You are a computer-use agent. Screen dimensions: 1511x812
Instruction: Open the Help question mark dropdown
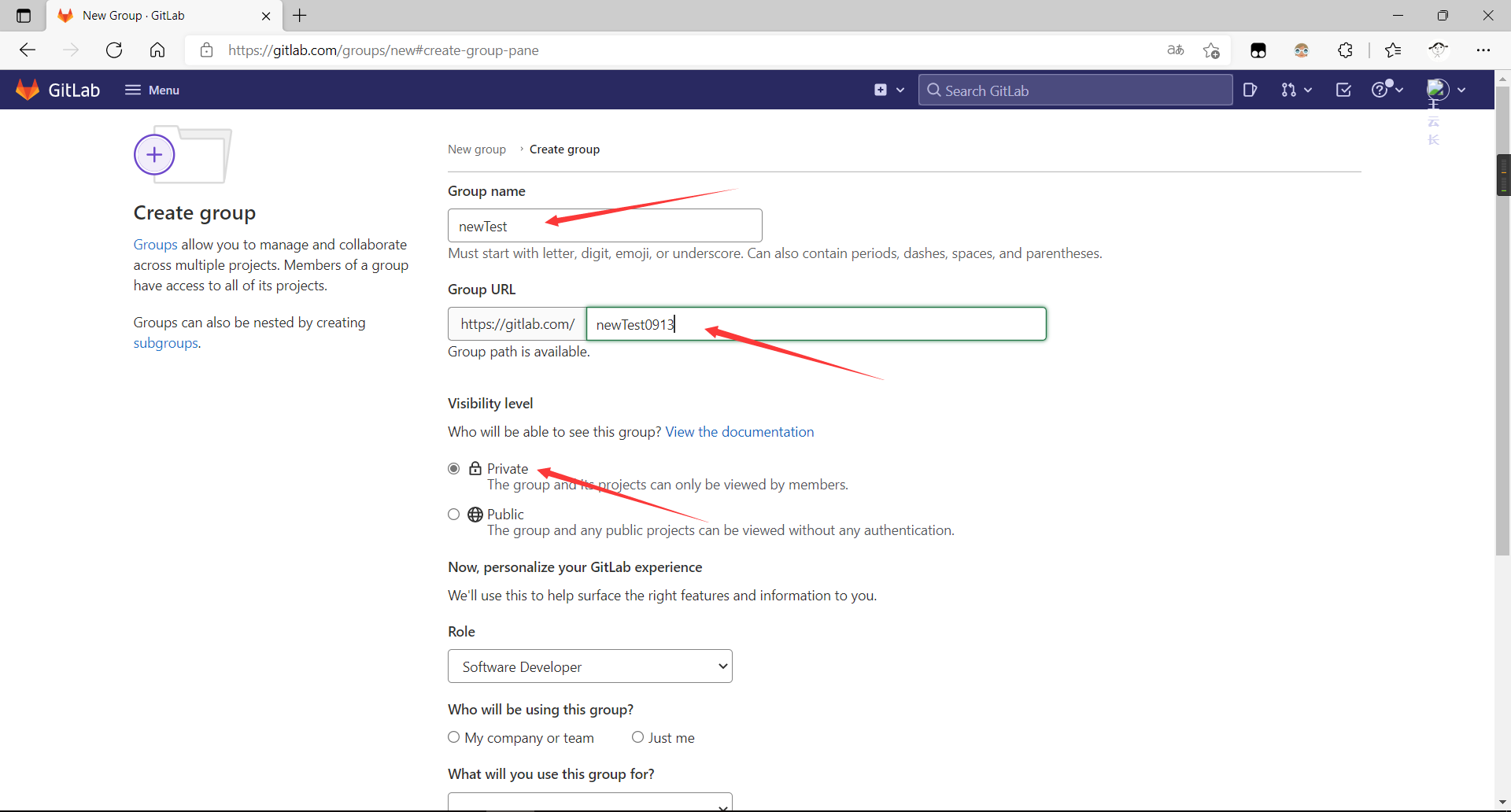1387,90
